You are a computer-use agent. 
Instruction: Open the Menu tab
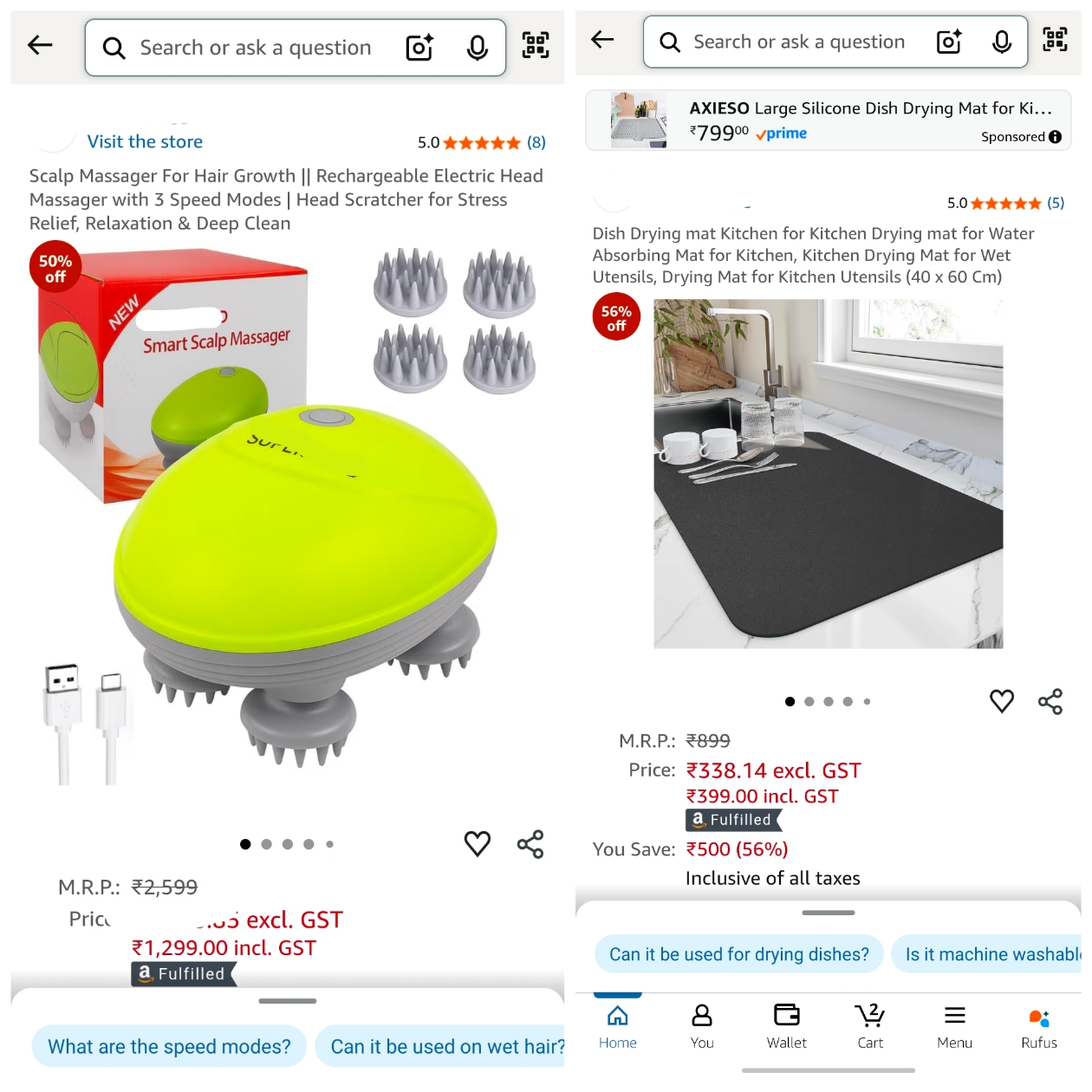tap(955, 1026)
